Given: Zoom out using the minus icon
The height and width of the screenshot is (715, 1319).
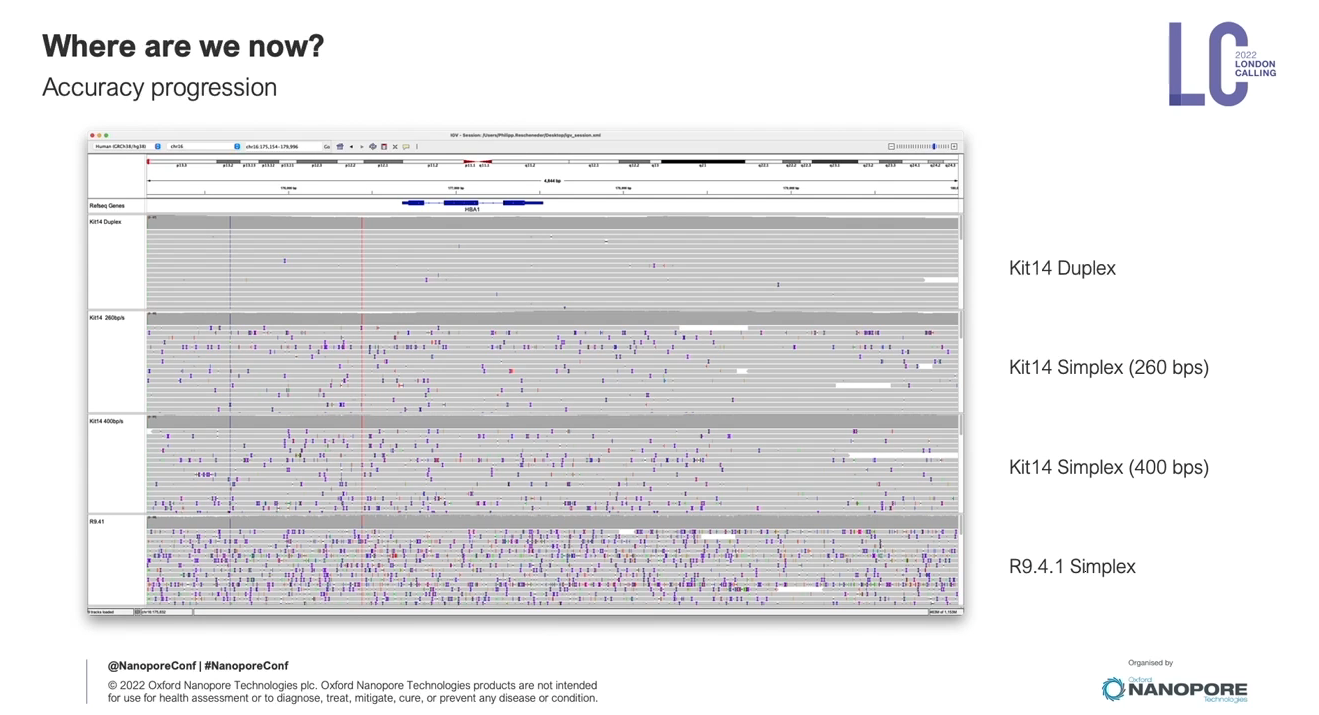Looking at the screenshot, I should (891, 147).
